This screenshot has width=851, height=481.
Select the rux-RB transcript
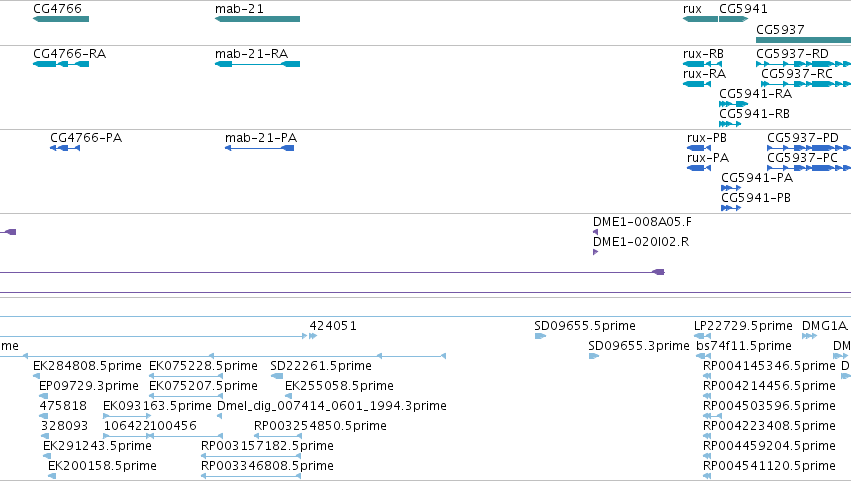pyautogui.click(x=702, y=64)
